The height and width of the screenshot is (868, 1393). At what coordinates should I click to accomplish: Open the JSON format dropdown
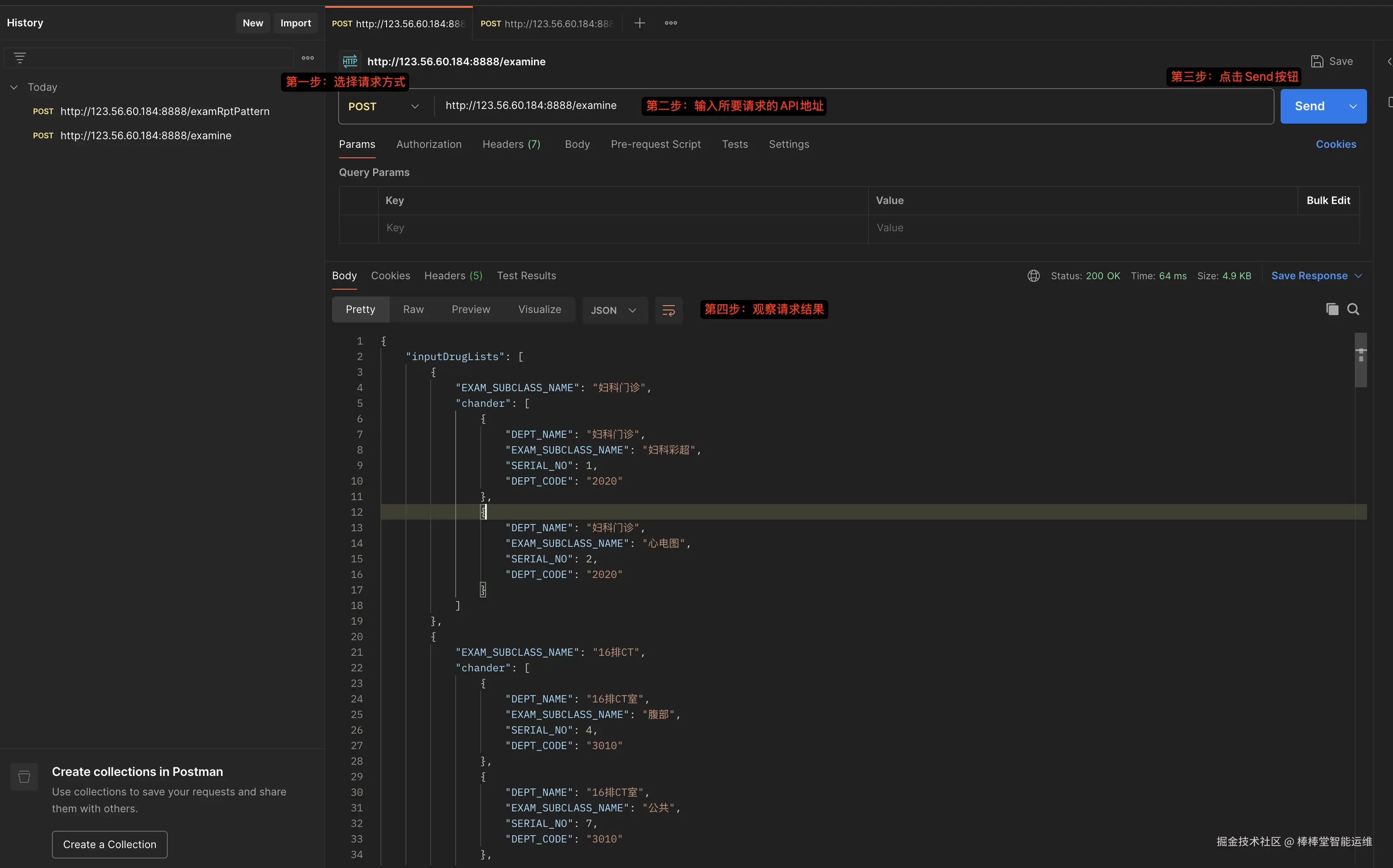point(614,310)
